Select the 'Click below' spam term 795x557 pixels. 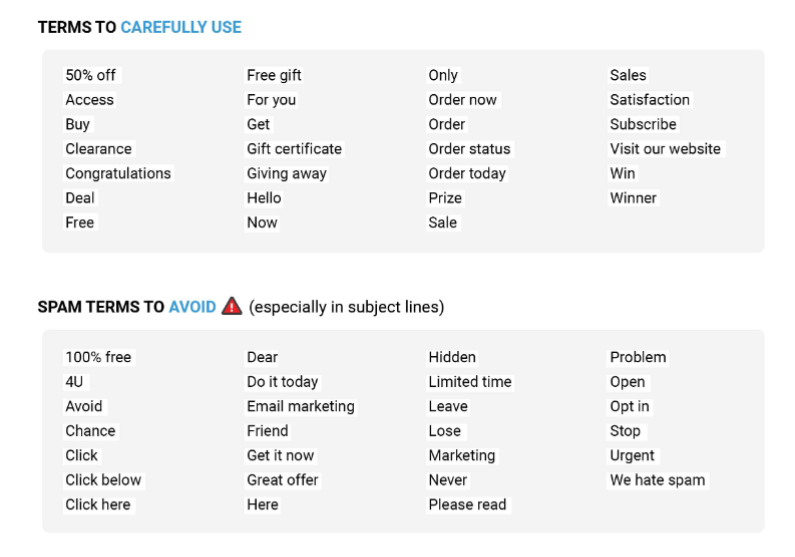104,480
